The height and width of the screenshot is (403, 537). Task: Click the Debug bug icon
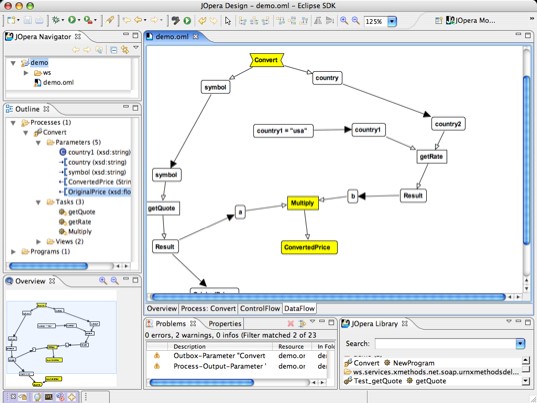pos(55,20)
